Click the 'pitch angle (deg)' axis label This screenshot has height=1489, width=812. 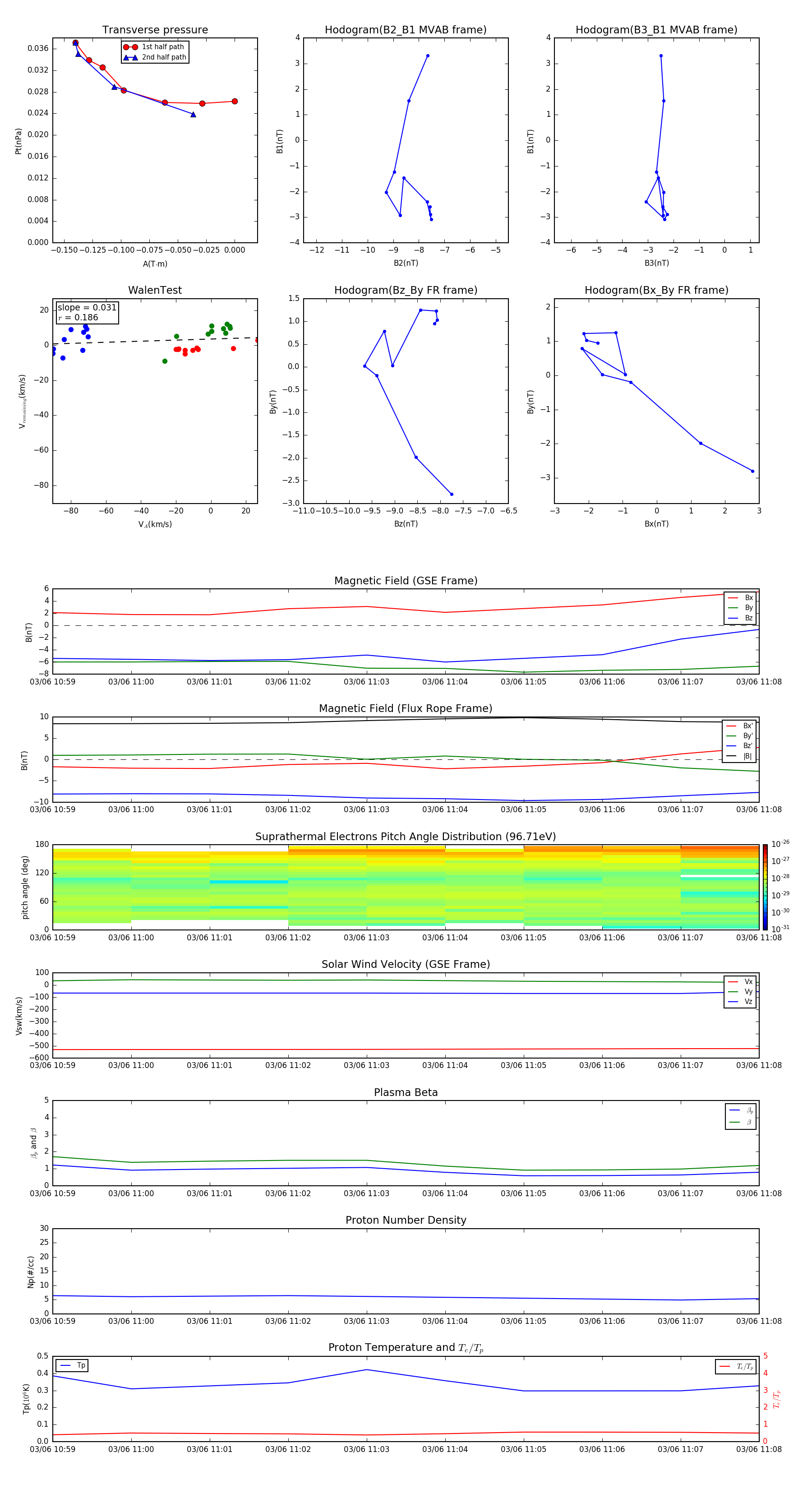click(x=25, y=887)
